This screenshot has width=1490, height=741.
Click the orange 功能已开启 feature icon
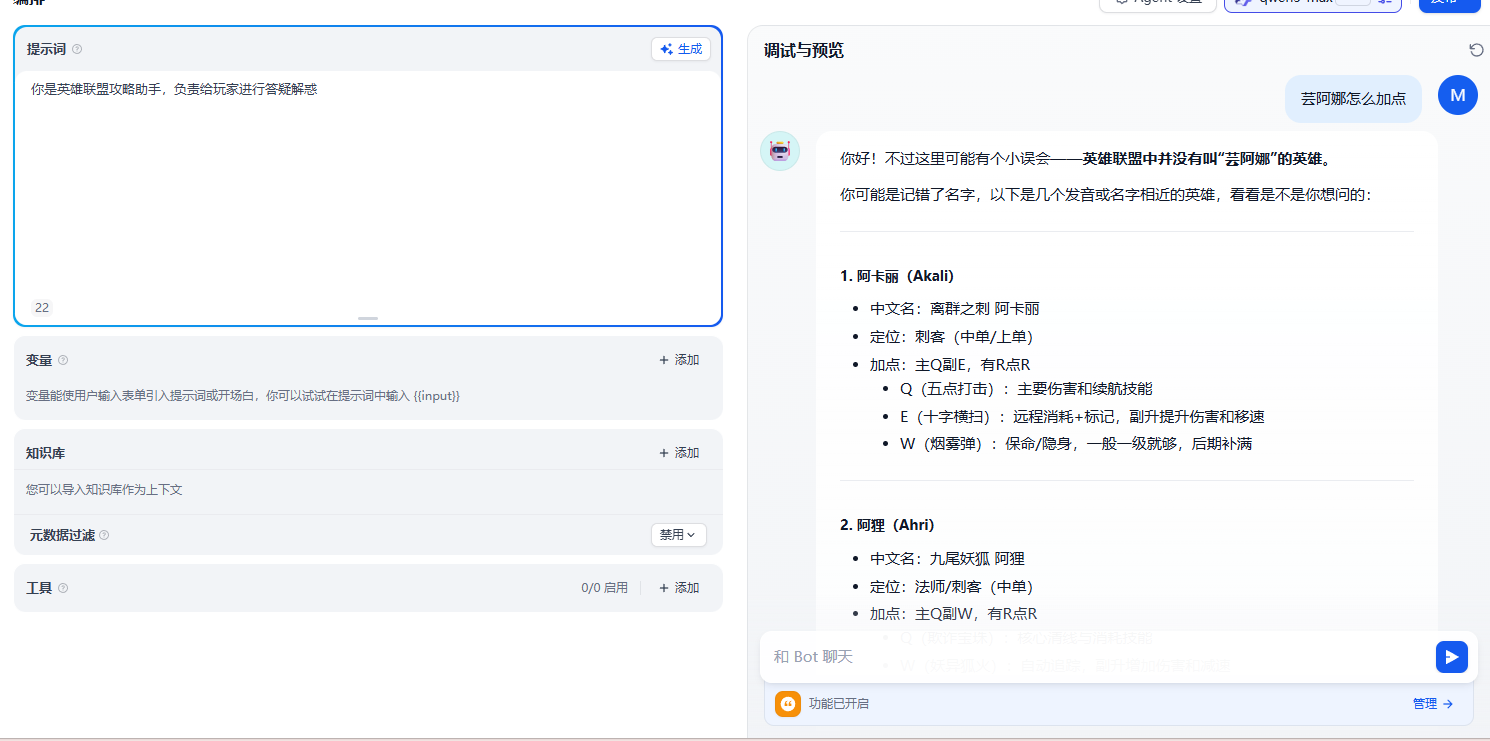(788, 704)
